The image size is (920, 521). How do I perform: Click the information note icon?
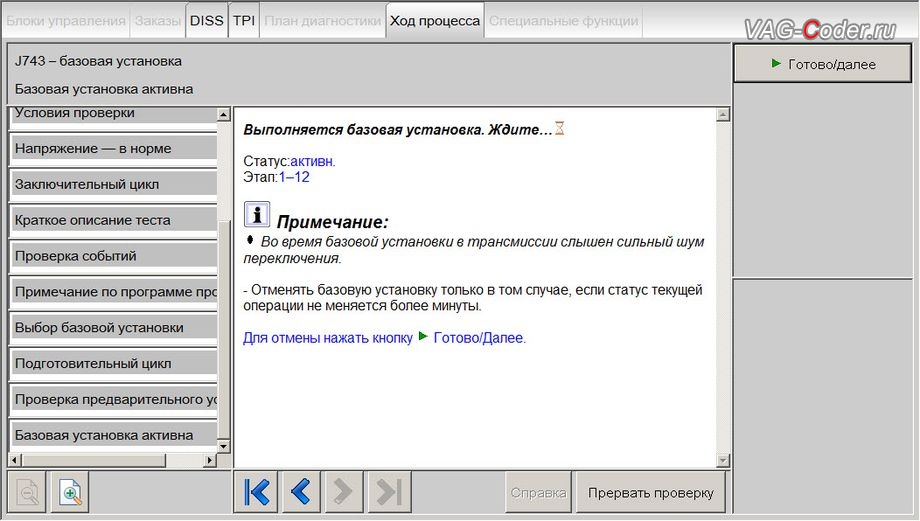[x=256, y=214]
